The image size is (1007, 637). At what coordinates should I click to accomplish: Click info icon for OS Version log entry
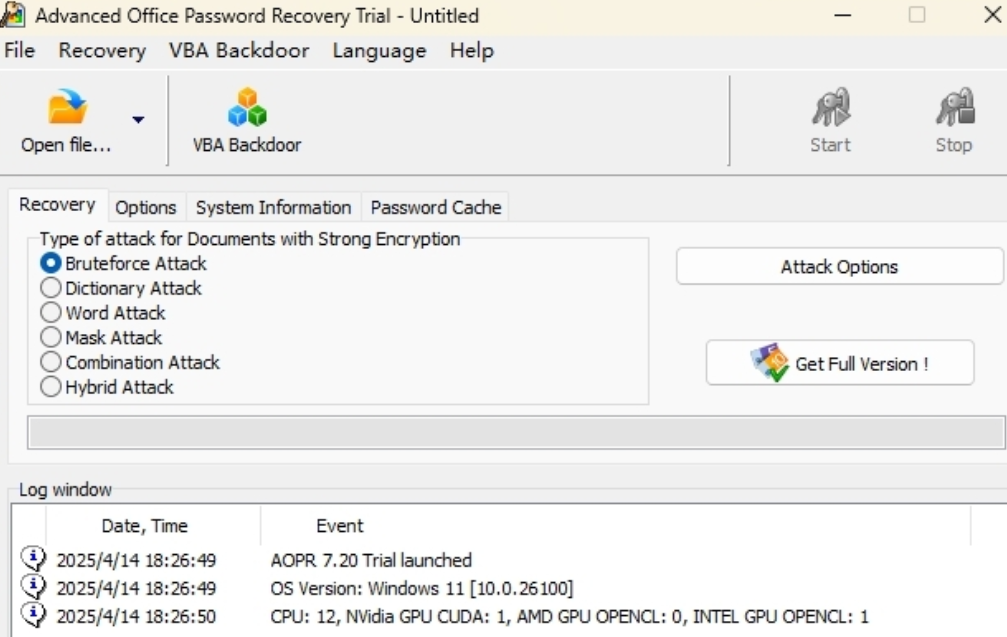point(33,587)
